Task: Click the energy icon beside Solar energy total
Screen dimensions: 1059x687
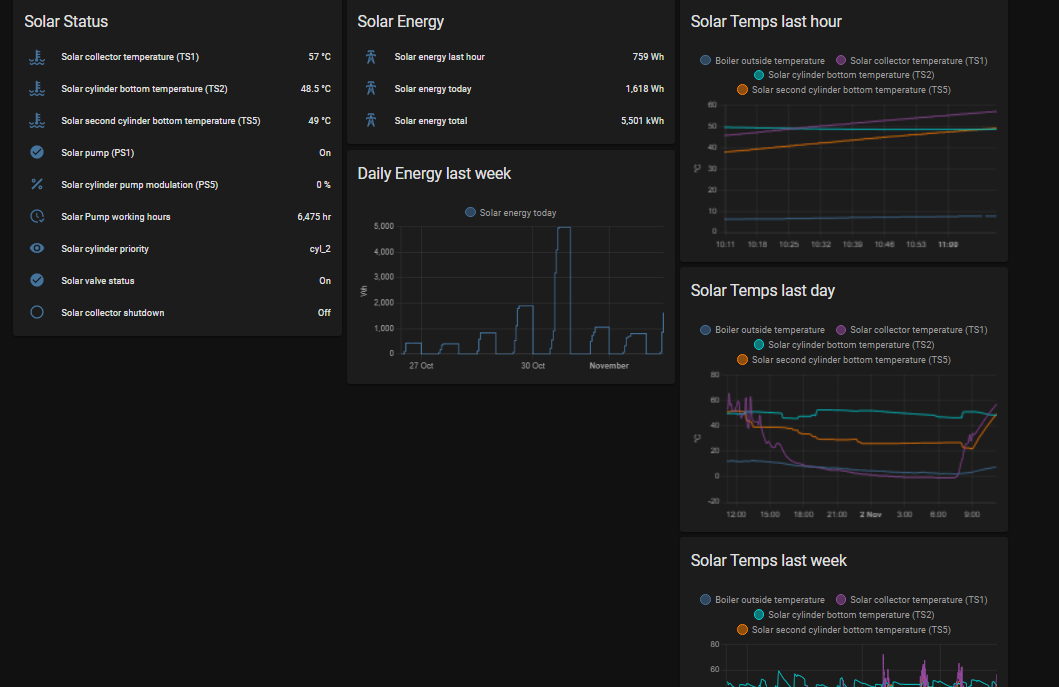Action: 370,120
